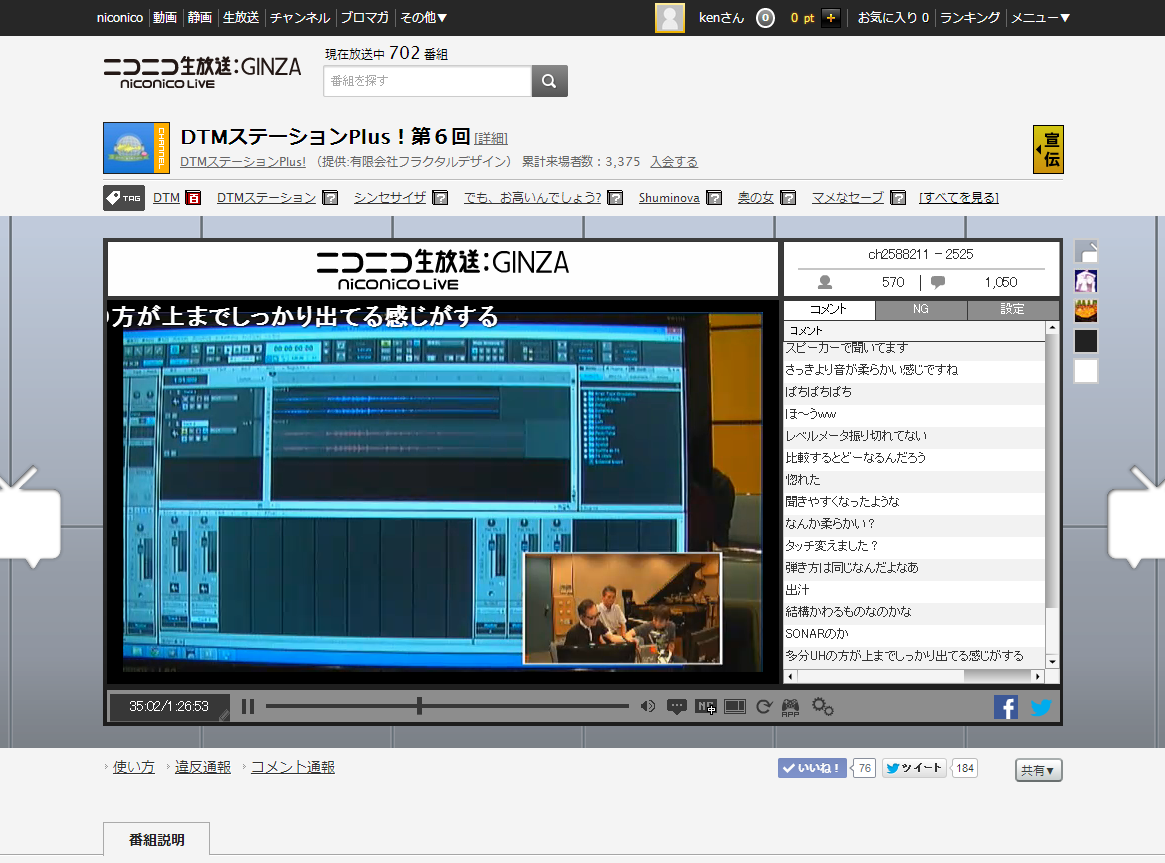Open the DTM tag link

[166, 198]
